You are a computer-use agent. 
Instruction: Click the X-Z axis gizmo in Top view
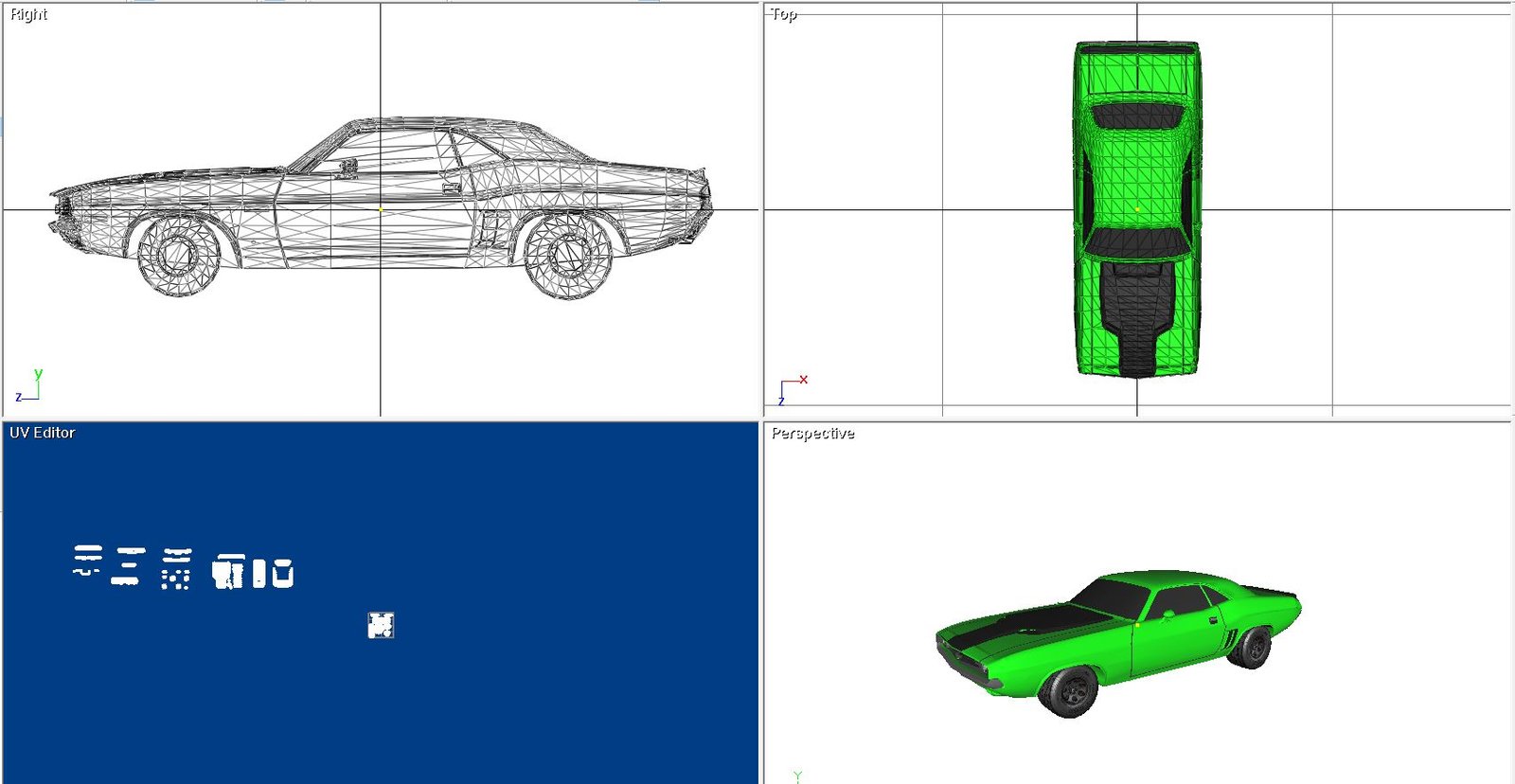click(x=792, y=388)
